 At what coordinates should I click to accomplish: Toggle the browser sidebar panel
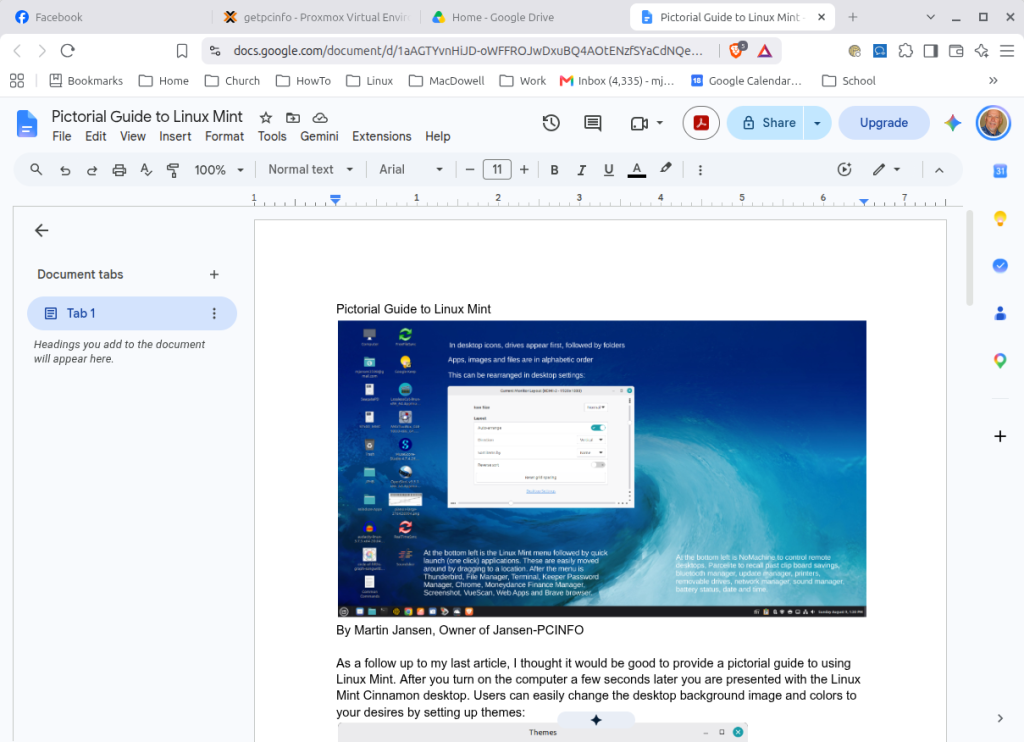coord(931,50)
